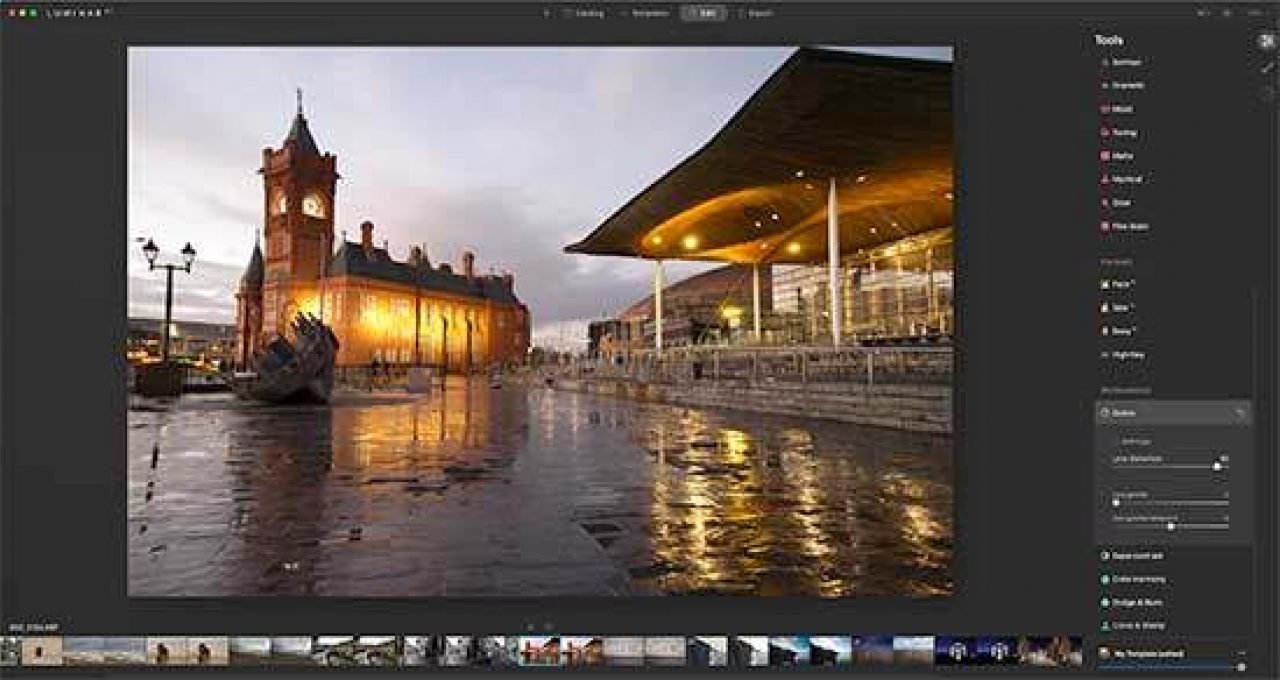Click the main photo preview canvas
The width and height of the screenshot is (1280, 680).
click(540, 321)
